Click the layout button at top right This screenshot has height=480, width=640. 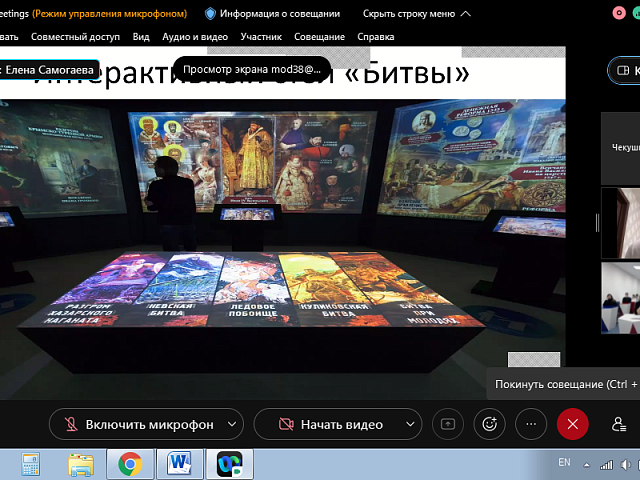coord(624,71)
